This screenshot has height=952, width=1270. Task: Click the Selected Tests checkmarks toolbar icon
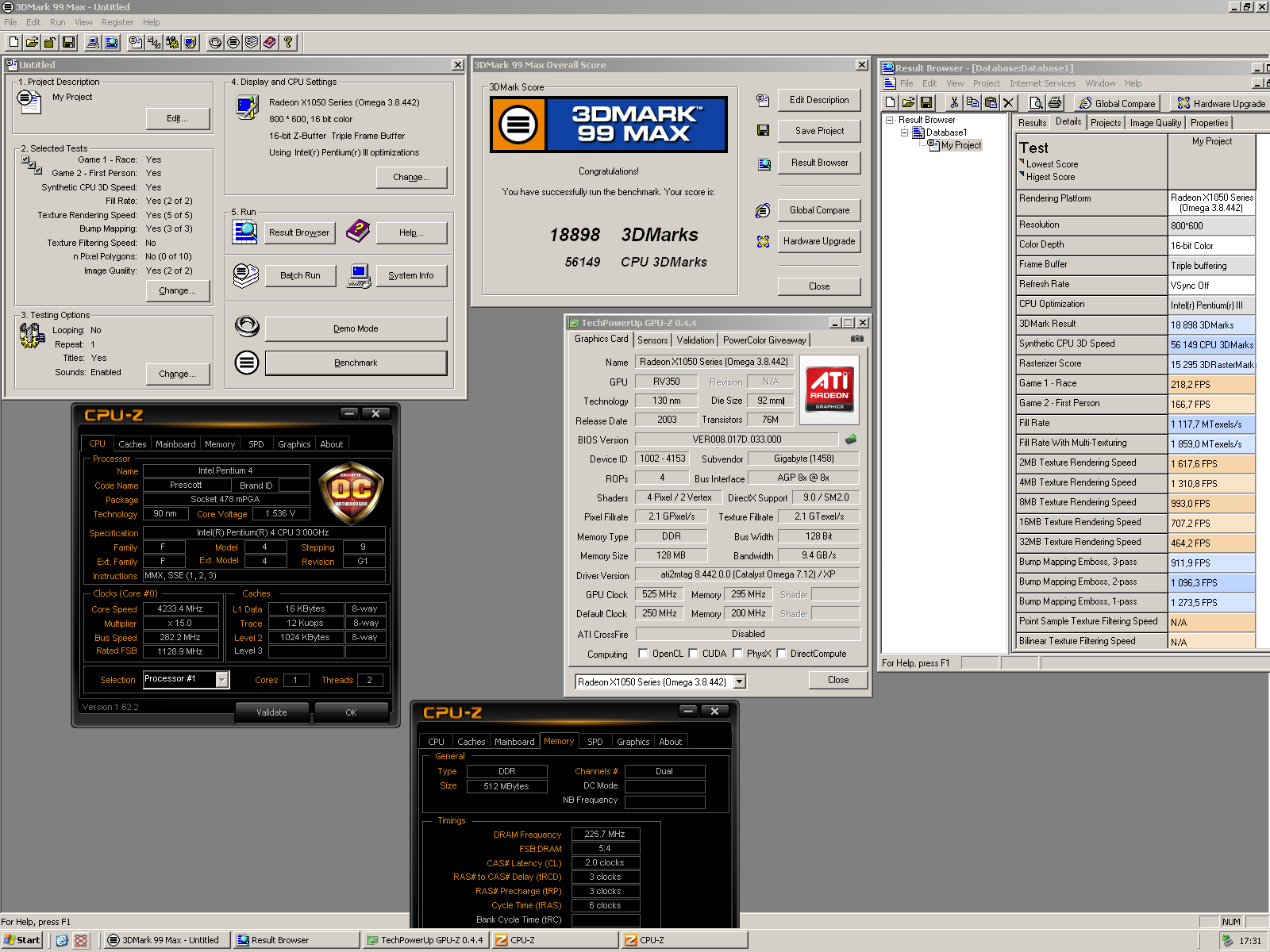pyautogui.click(x=154, y=42)
